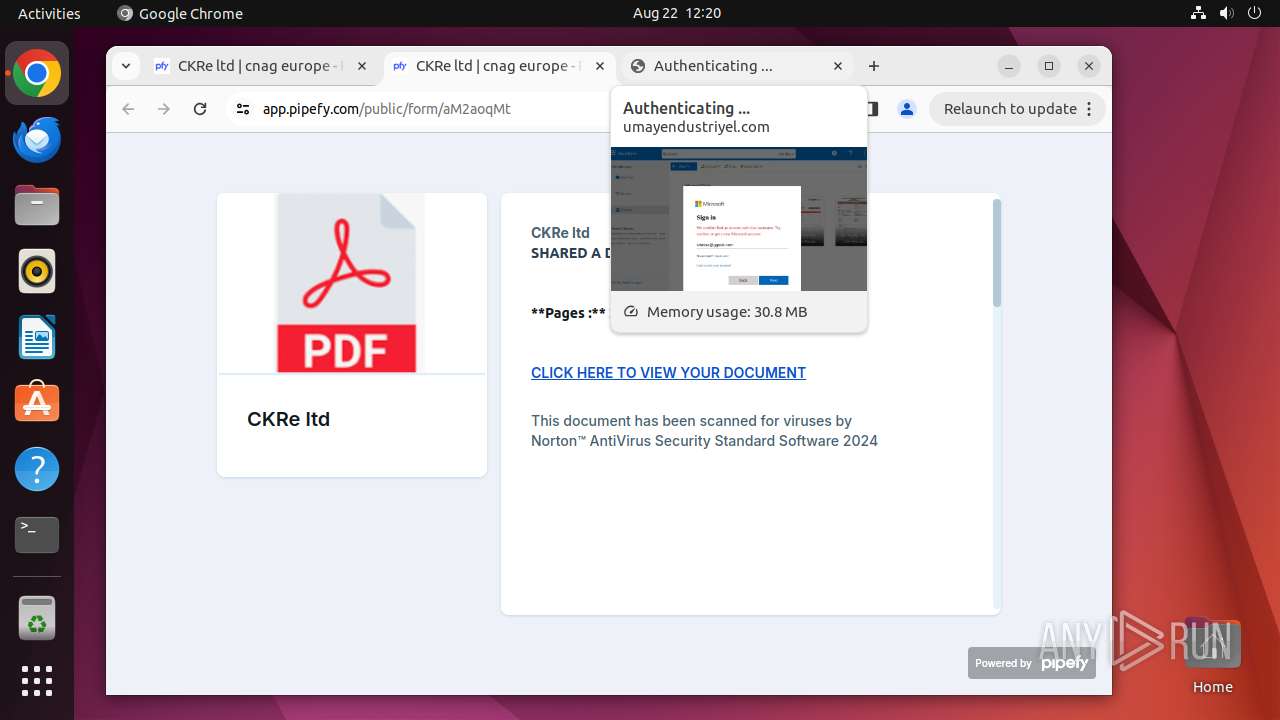The height and width of the screenshot is (720, 1280).
Task: Reload the current page
Action: tap(200, 109)
